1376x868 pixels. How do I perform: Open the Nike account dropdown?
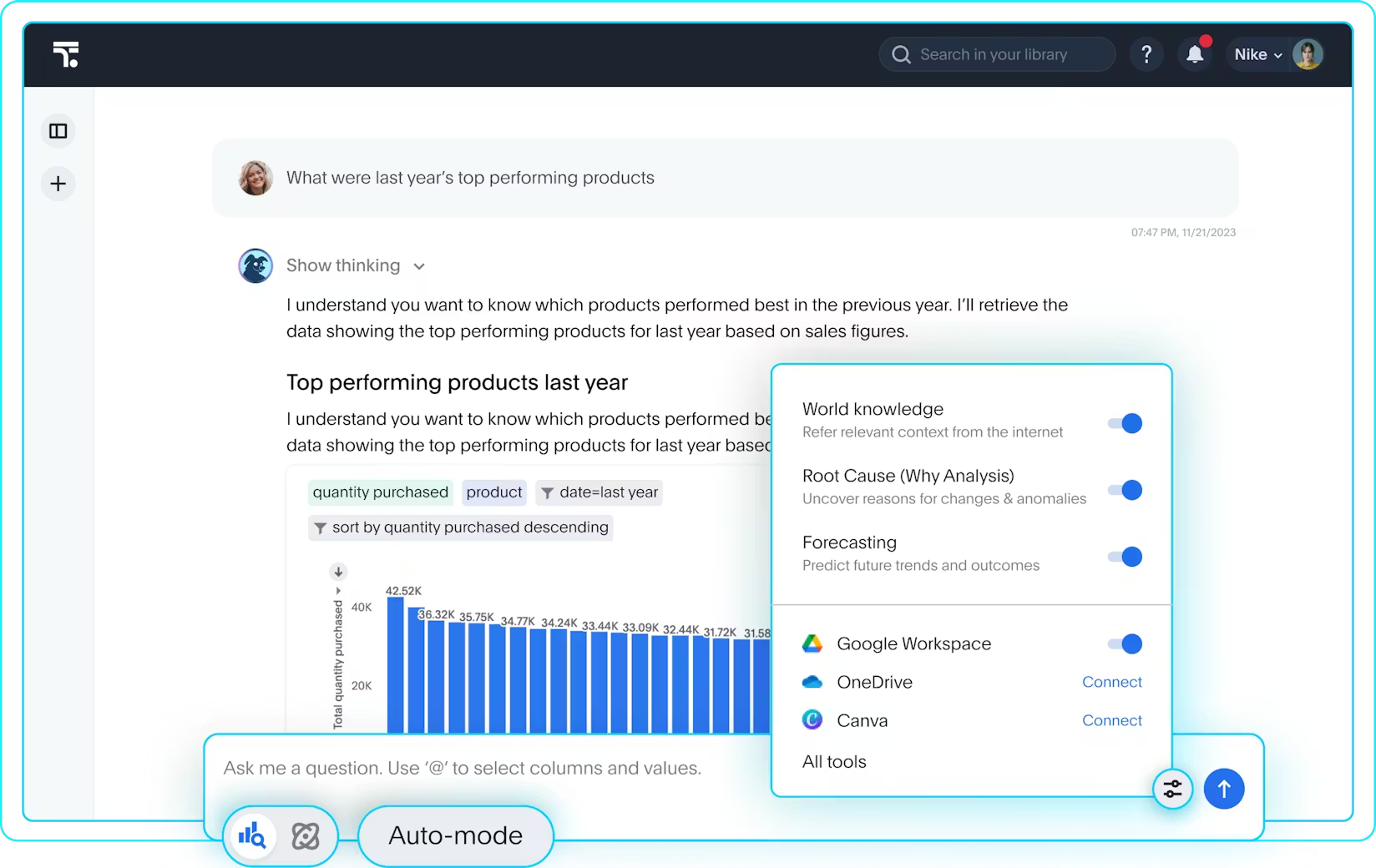pos(1257,54)
